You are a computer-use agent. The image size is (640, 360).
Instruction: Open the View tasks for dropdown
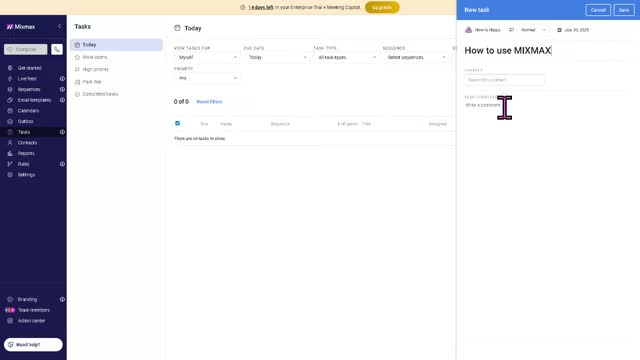pos(207,58)
